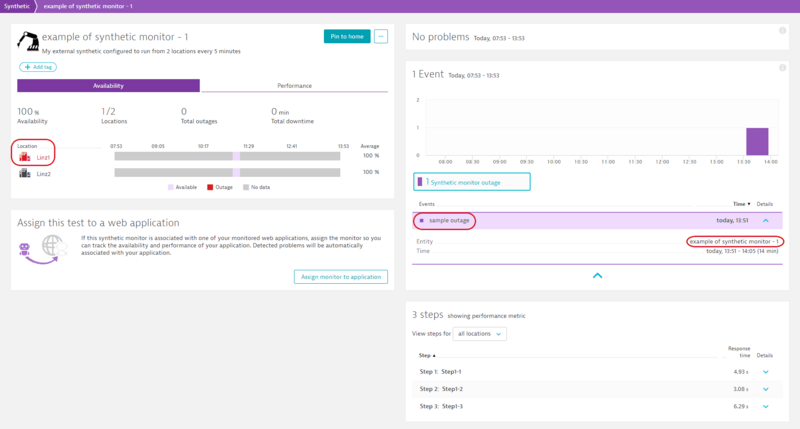Go to Synthetic in the breadcrumb
This screenshot has width=800, height=429.
[16, 6]
